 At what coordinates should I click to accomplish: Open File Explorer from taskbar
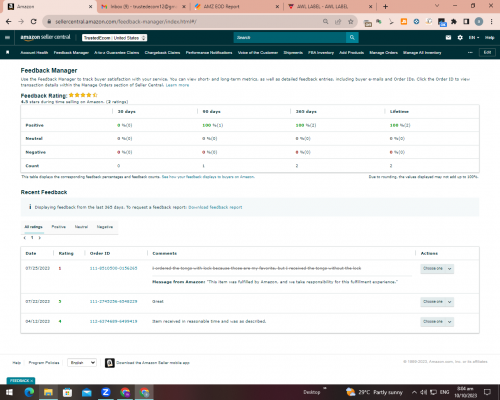(48, 392)
